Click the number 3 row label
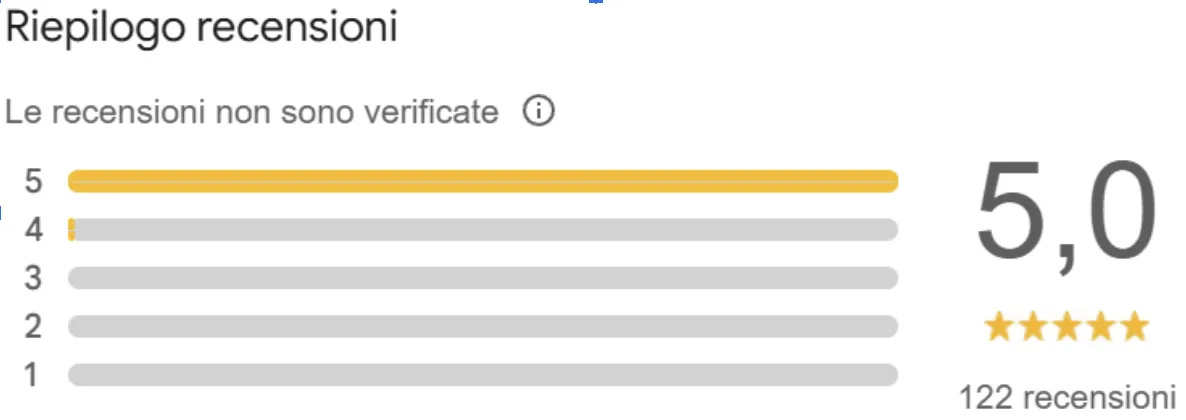 tap(34, 278)
